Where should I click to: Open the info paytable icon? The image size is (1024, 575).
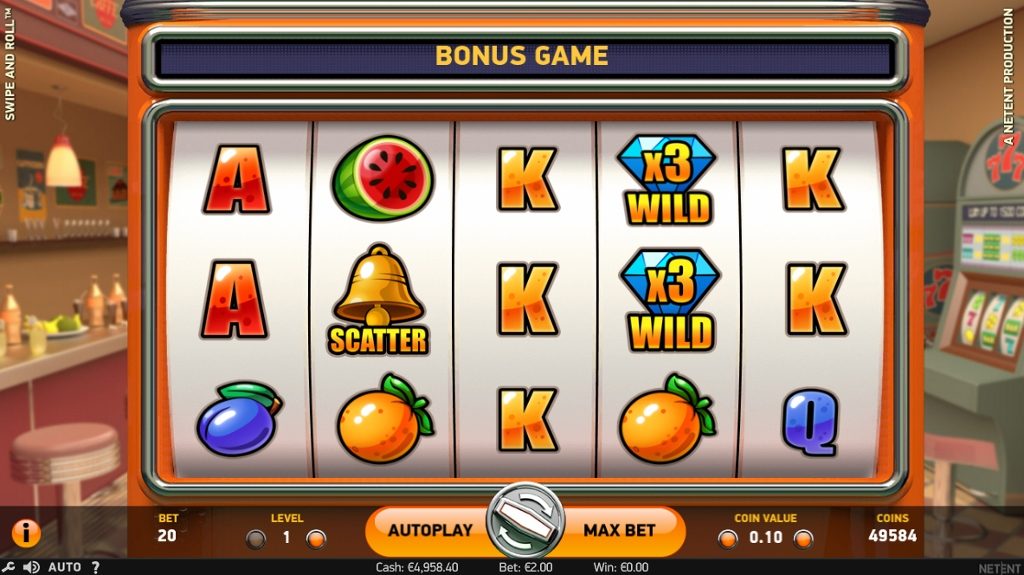pyautogui.click(x=26, y=533)
